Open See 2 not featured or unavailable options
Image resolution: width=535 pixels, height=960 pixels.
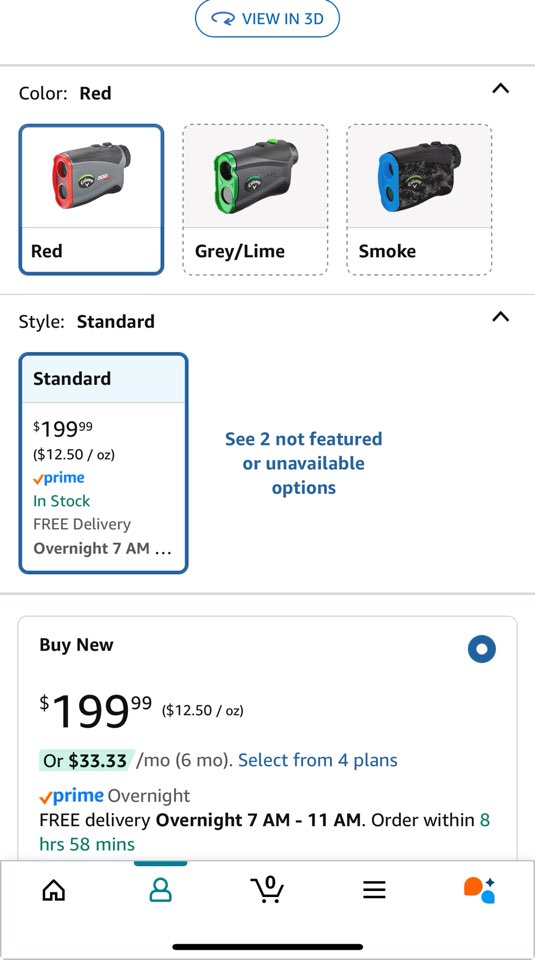pyautogui.click(x=304, y=463)
